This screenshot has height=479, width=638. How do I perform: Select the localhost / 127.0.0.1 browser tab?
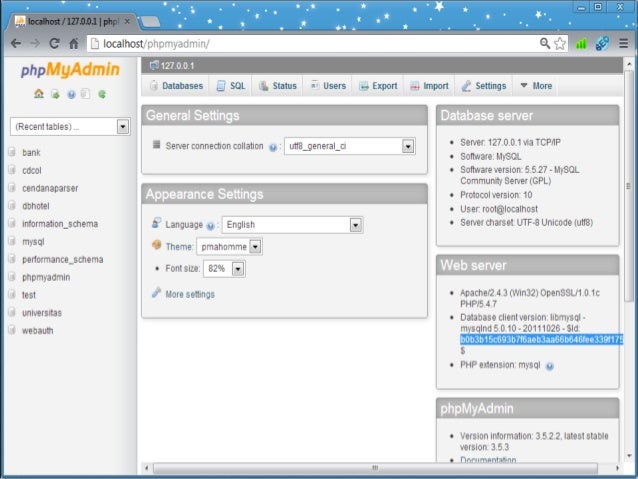point(72,21)
